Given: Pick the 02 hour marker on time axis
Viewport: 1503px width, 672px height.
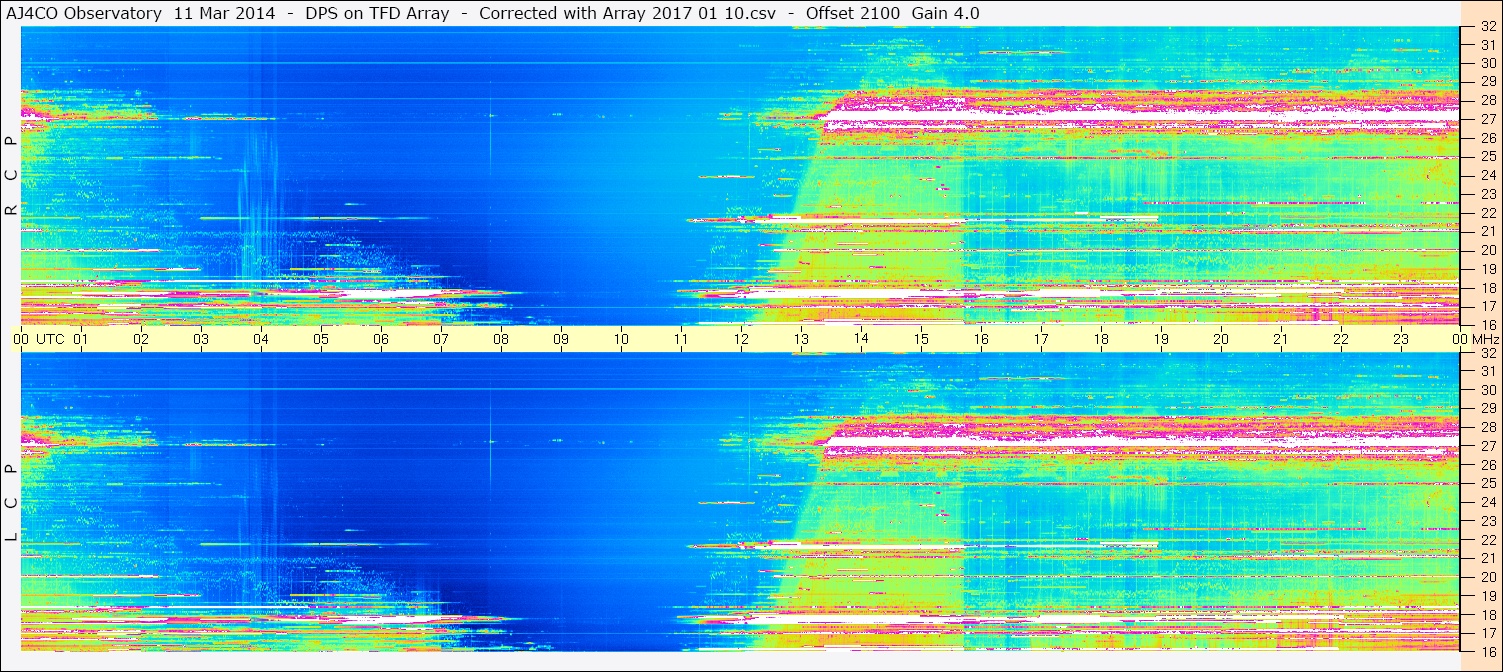Looking at the screenshot, I should [141, 339].
